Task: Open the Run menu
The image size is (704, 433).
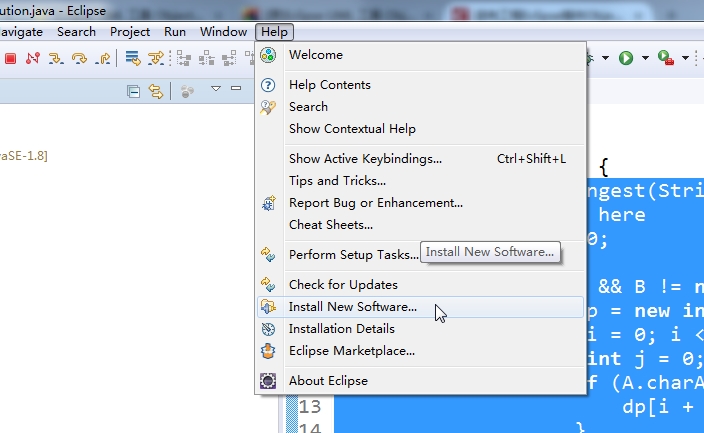Action: pyautogui.click(x=175, y=32)
